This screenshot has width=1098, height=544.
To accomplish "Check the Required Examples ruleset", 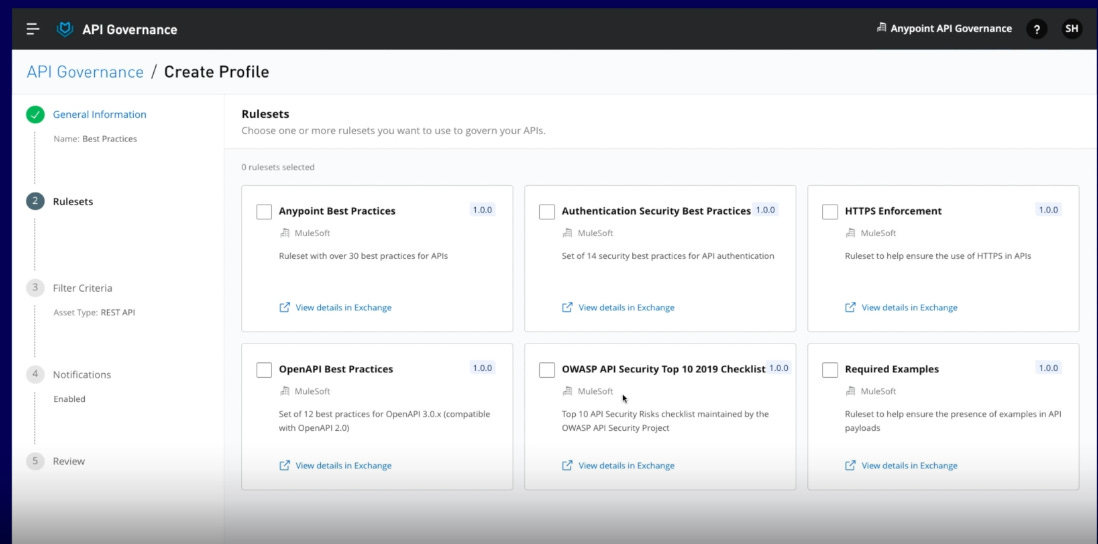I will coord(830,370).
